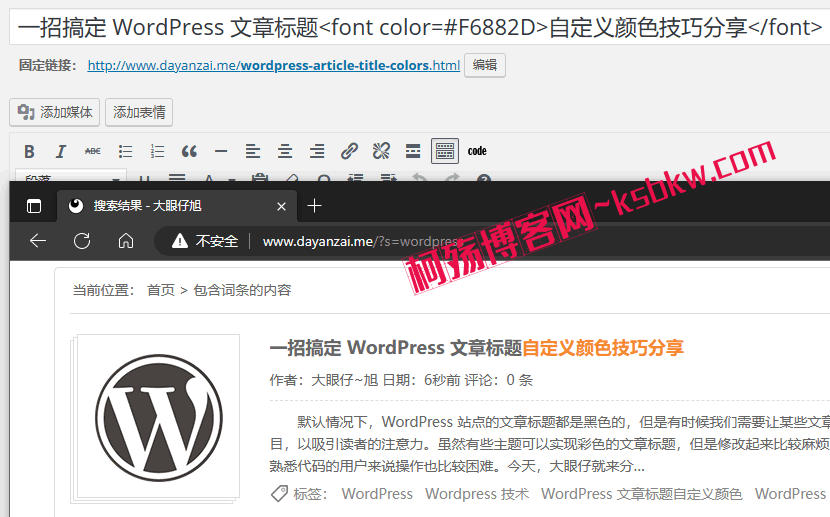Click the 包含词条的内容 breadcrumb text
This screenshot has height=517, width=830.
pyautogui.click(x=242, y=290)
